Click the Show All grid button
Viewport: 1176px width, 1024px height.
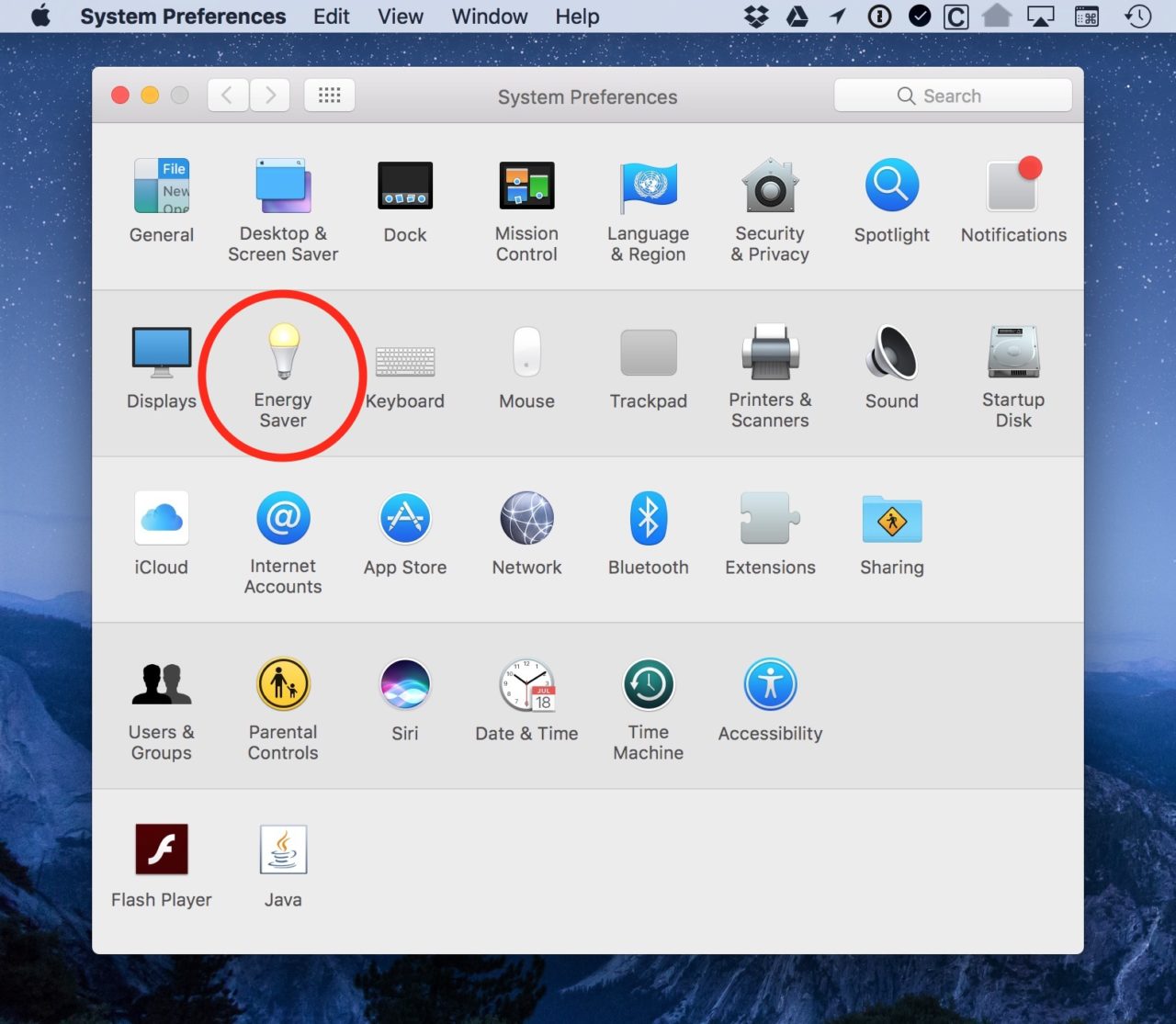[329, 96]
